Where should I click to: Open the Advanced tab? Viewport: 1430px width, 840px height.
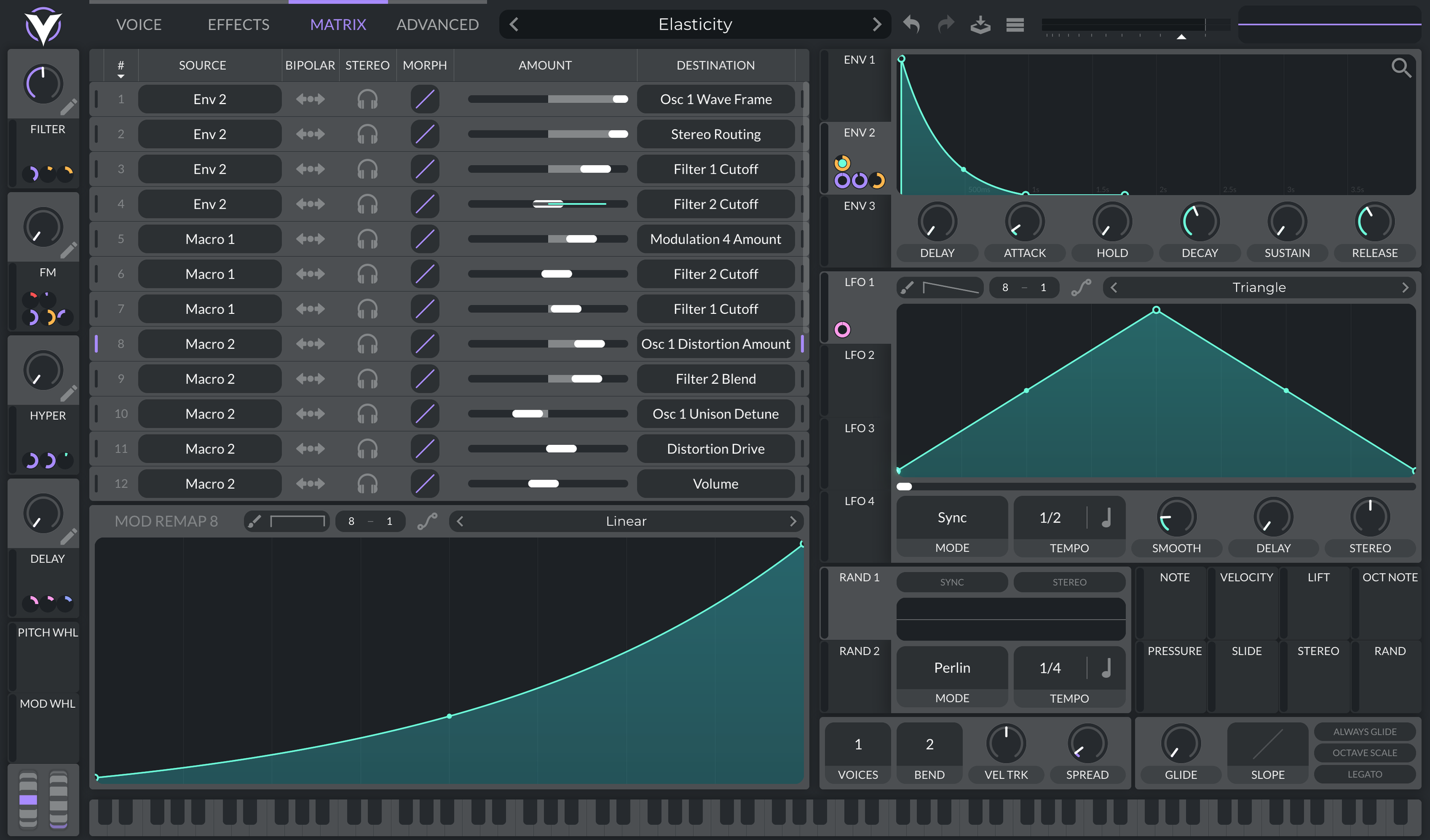point(437,25)
